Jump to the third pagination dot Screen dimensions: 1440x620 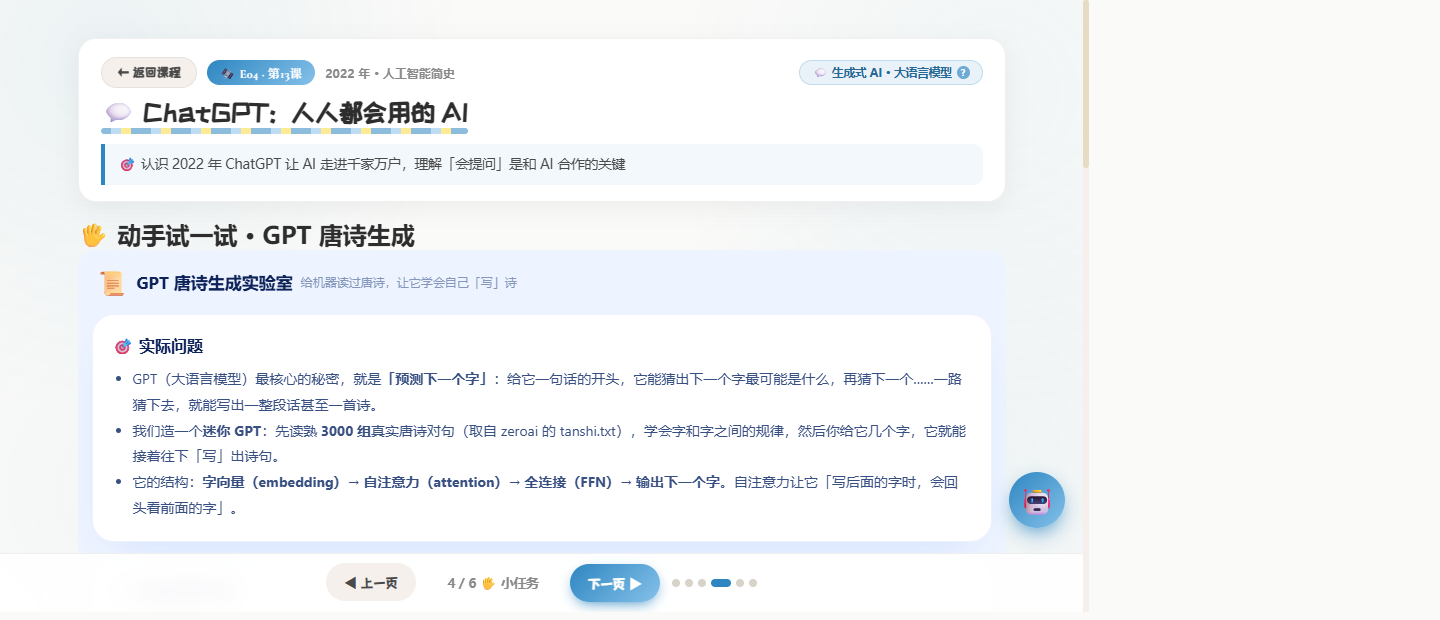(702, 583)
